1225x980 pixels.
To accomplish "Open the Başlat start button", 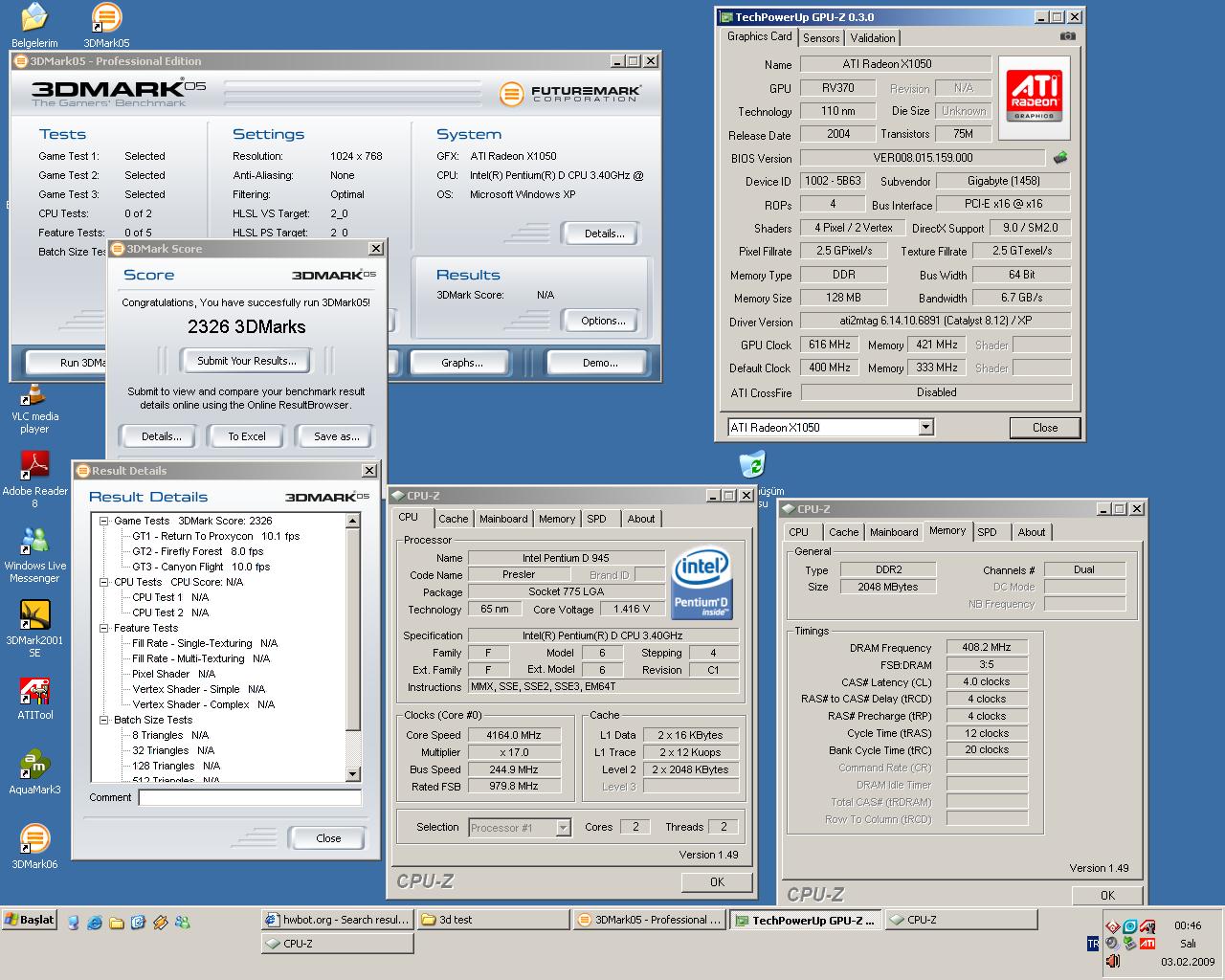I will [30, 920].
